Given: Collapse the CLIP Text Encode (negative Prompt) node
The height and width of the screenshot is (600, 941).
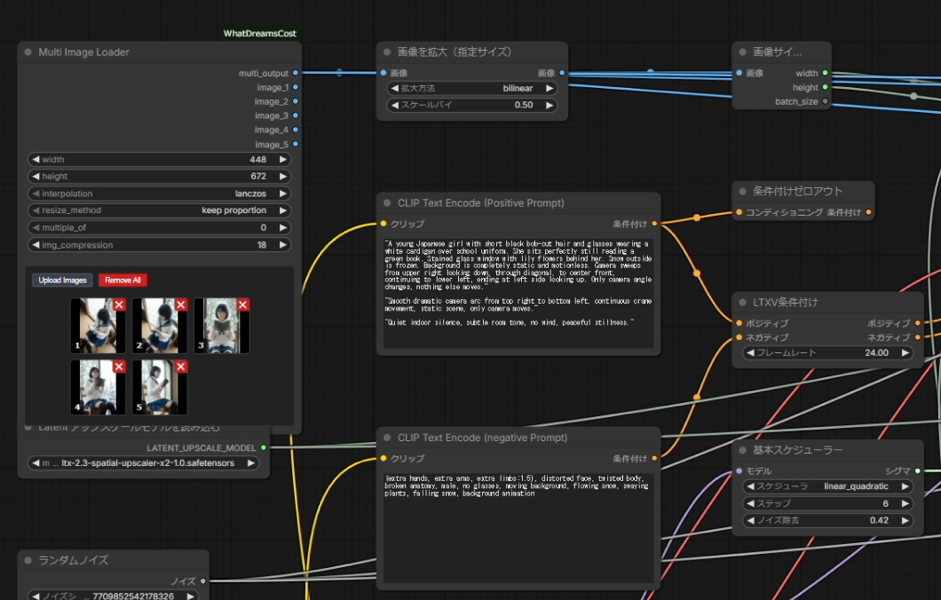Looking at the screenshot, I should [x=387, y=438].
